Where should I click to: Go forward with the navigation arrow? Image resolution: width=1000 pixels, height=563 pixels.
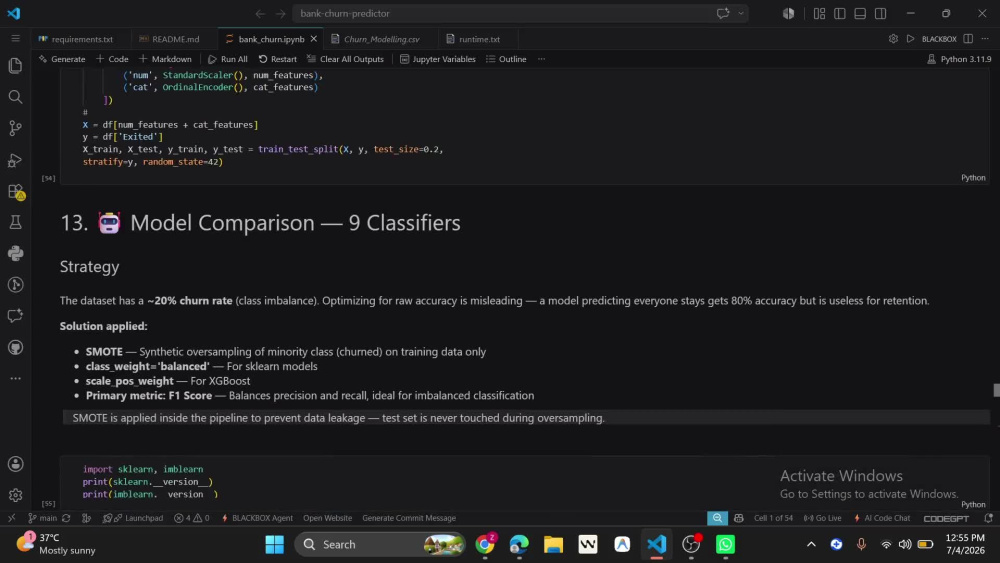coord(281,13)
